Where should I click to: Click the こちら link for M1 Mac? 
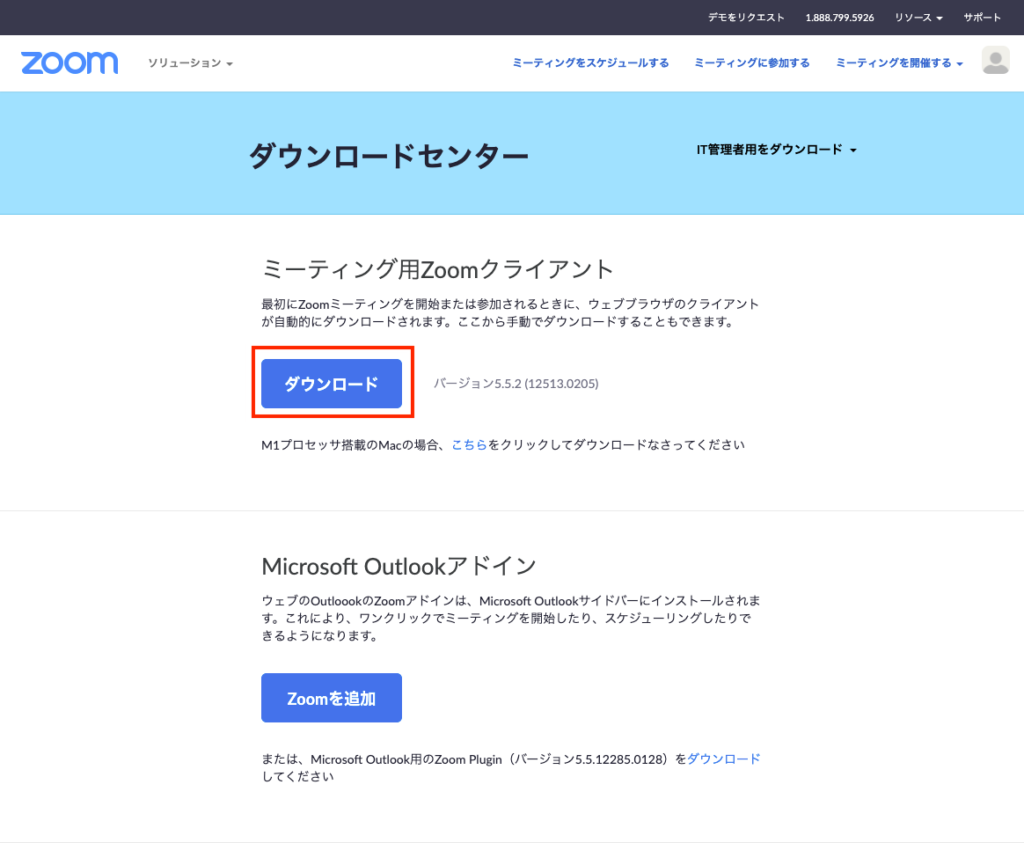(x=469, y=444)
